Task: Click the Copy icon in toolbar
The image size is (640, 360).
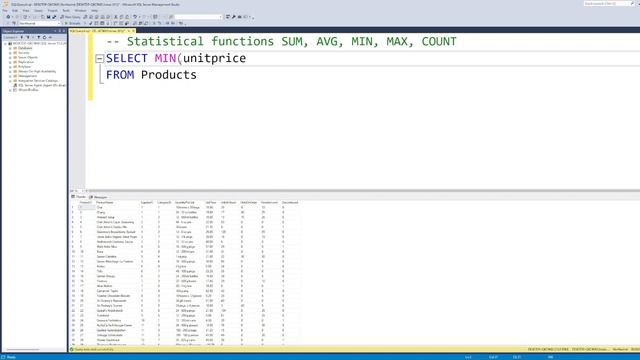Action: tap(121, 17)
